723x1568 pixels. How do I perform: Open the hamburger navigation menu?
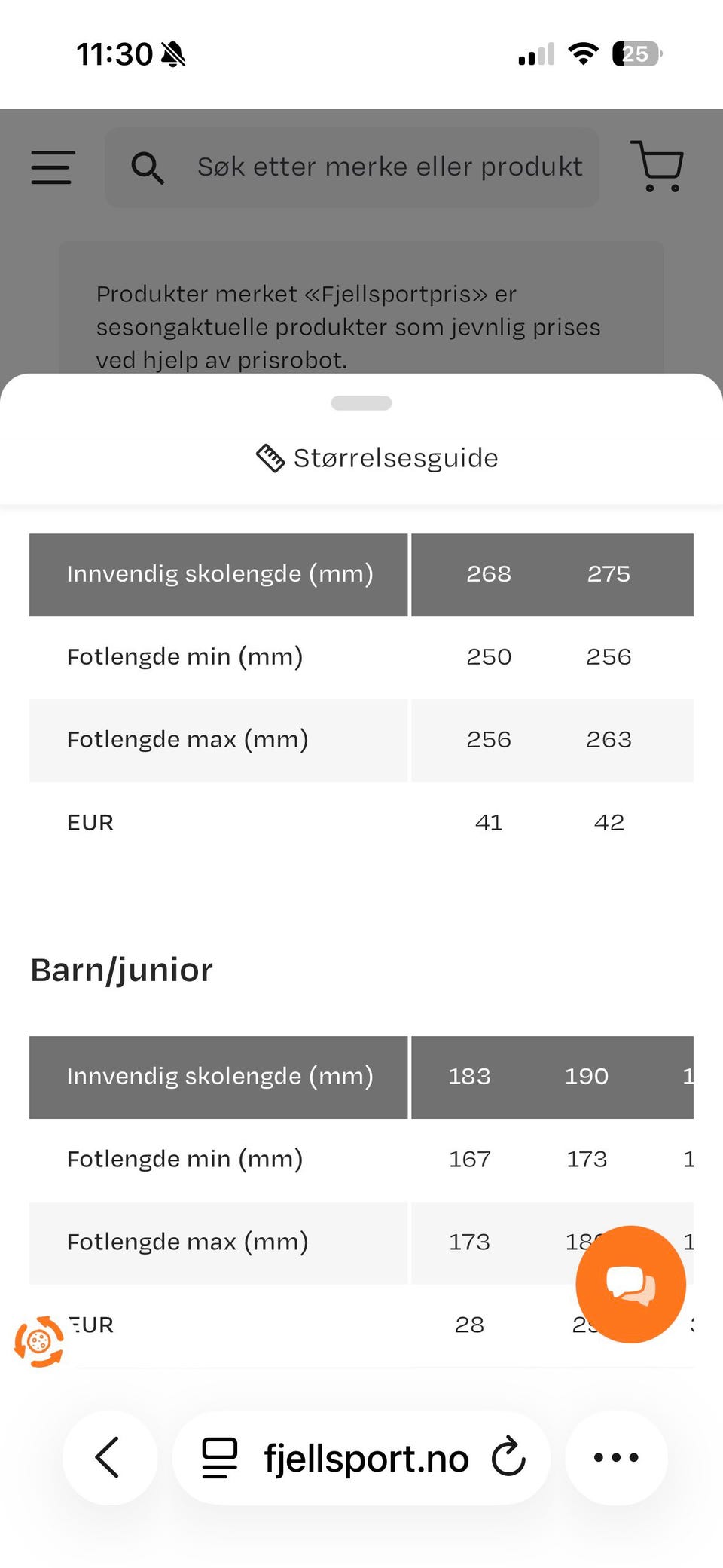click(52, 167)
